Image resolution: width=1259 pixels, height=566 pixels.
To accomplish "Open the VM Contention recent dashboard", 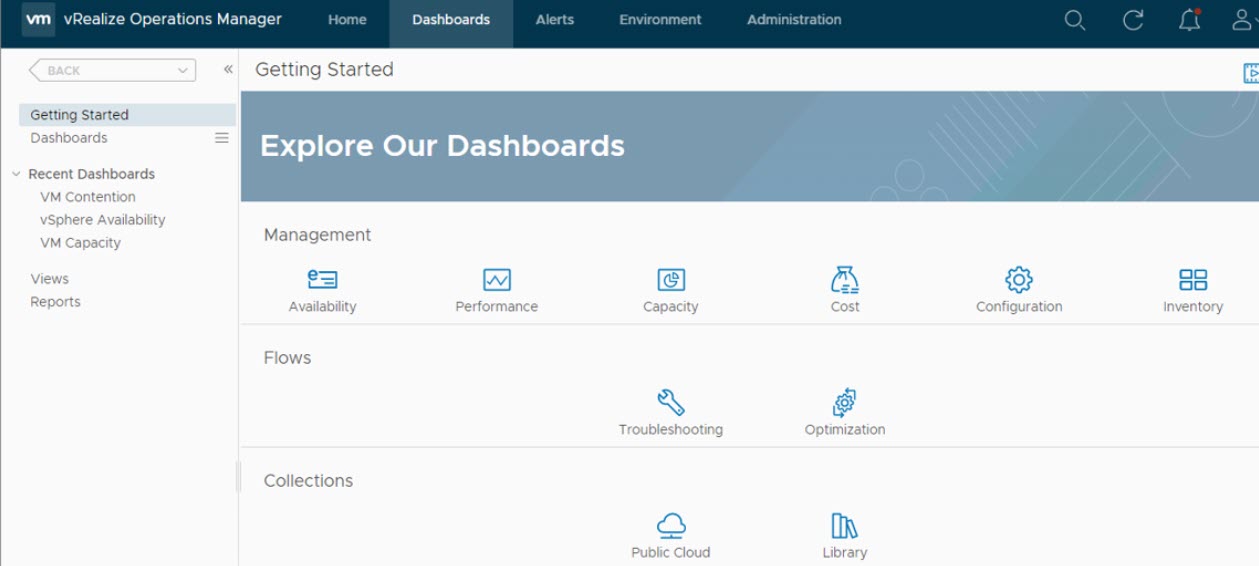I will pos(88,197).
